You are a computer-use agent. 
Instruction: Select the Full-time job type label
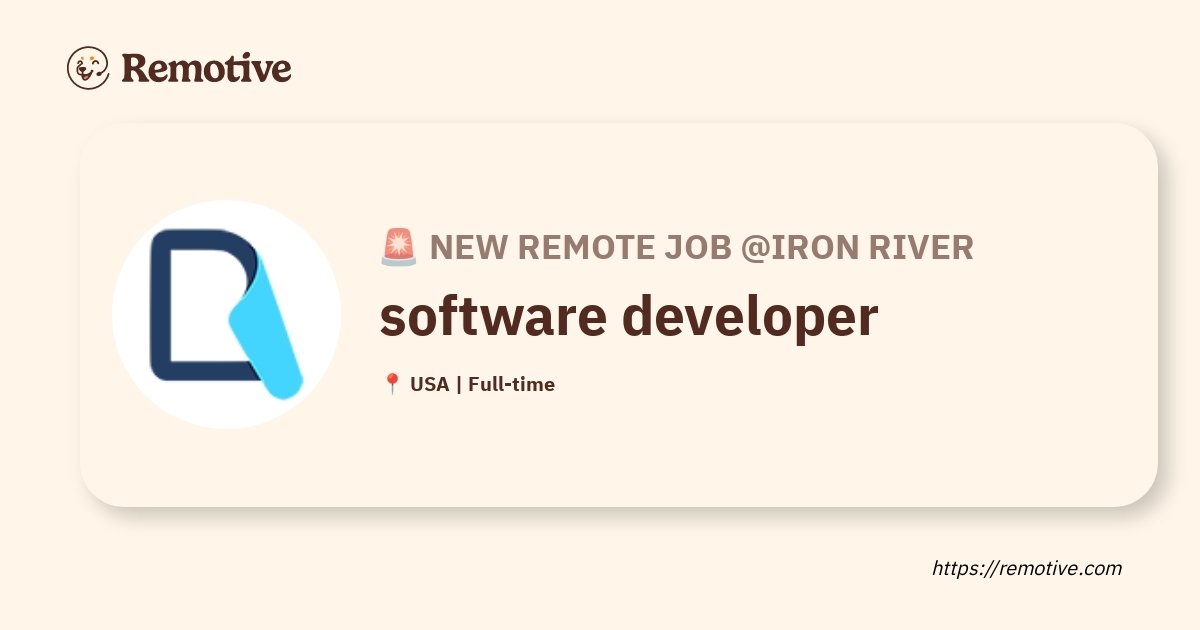pyautogui.click(x=511, y=384)
